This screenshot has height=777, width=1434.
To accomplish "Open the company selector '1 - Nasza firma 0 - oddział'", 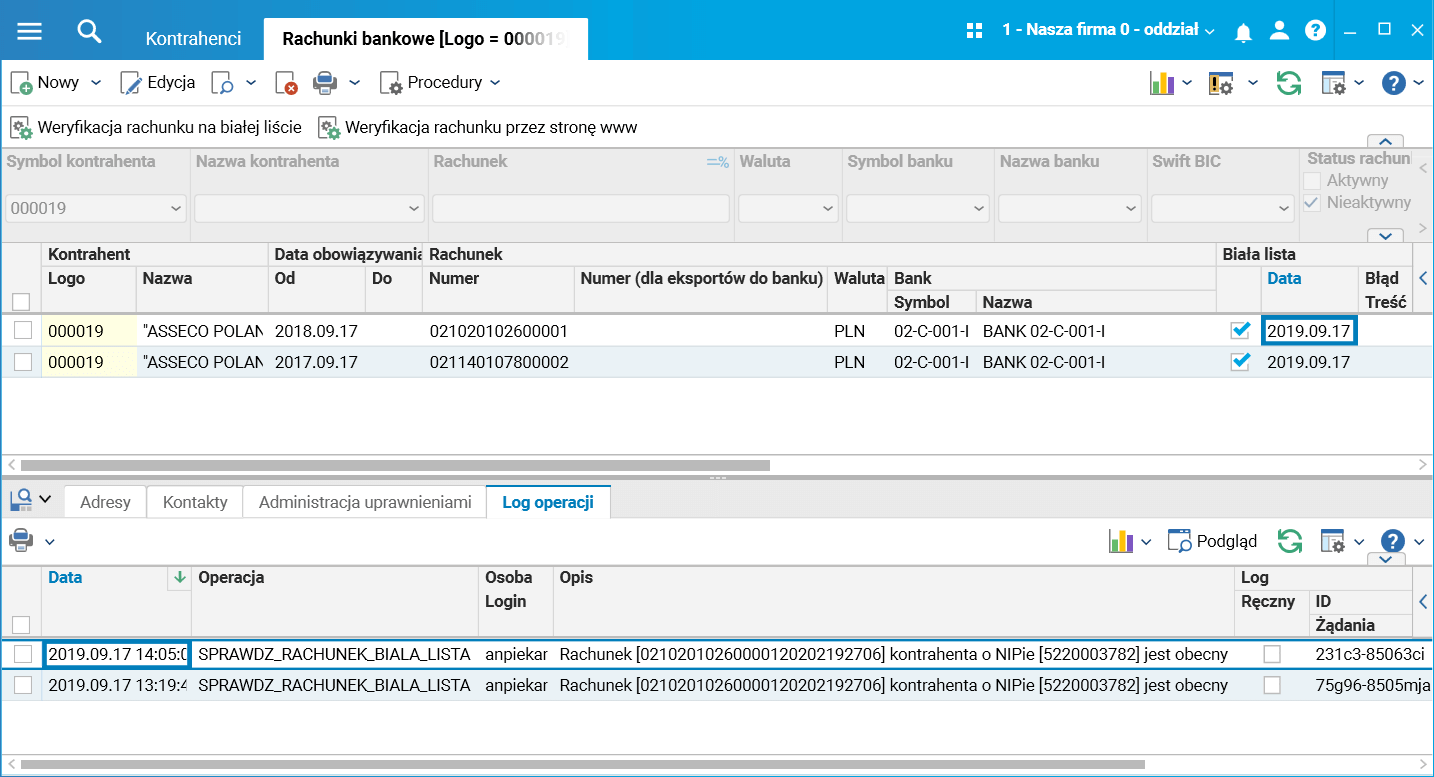I will point(1108,31).
